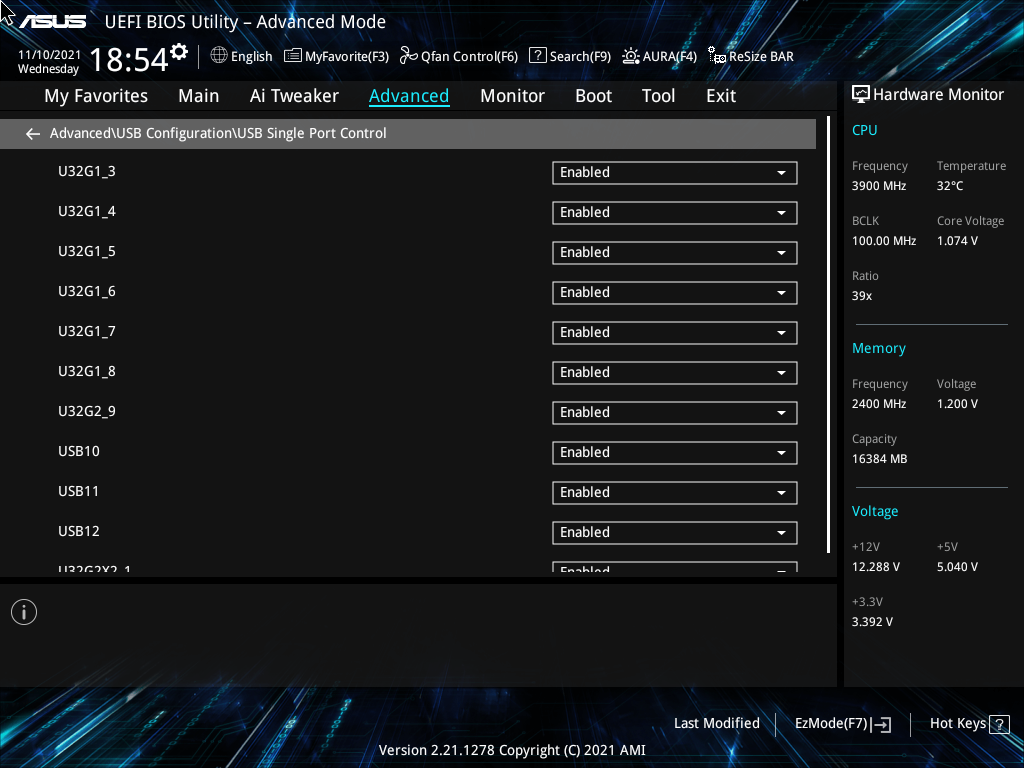Open U32G2_9 dropdown menu
Screen dimensions: 1024x768
click(x=675, y=413)
